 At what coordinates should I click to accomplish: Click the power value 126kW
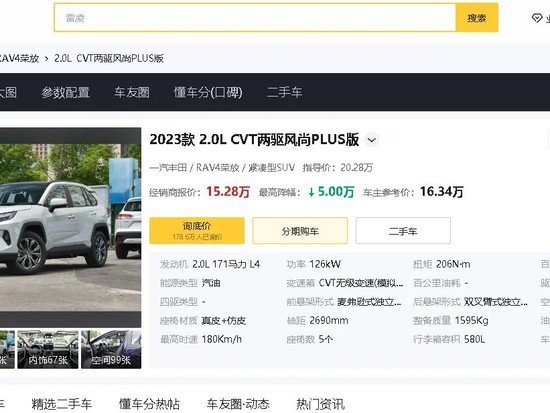coord(325,264)
